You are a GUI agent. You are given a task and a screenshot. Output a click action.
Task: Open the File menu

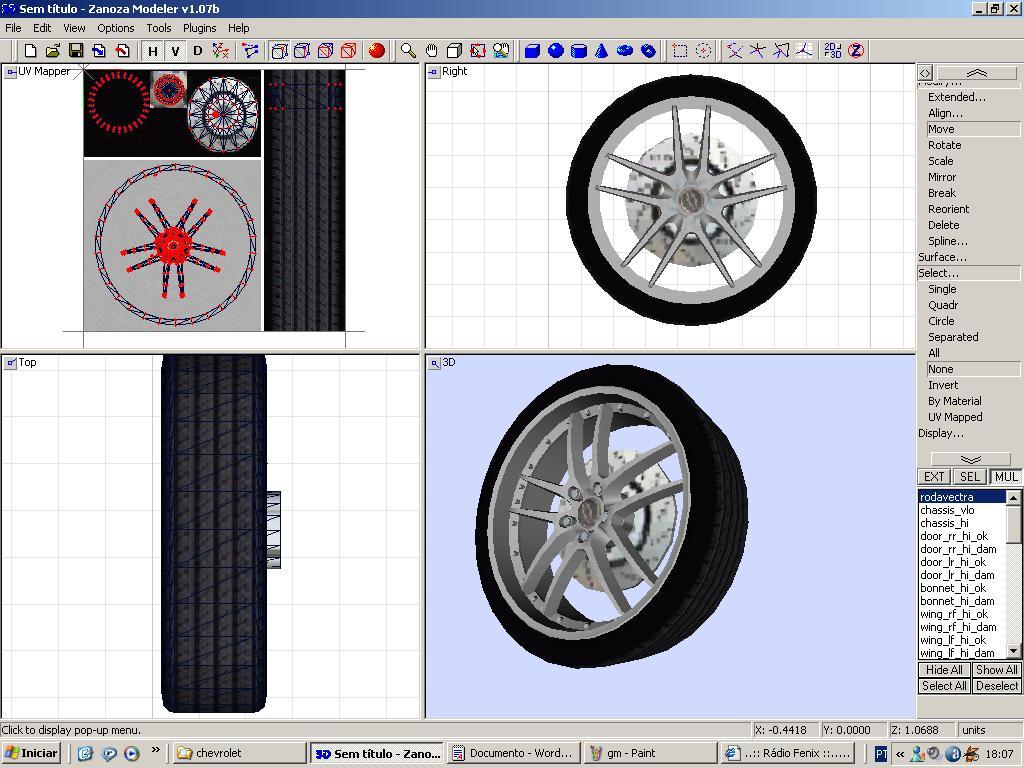point(13,28)
